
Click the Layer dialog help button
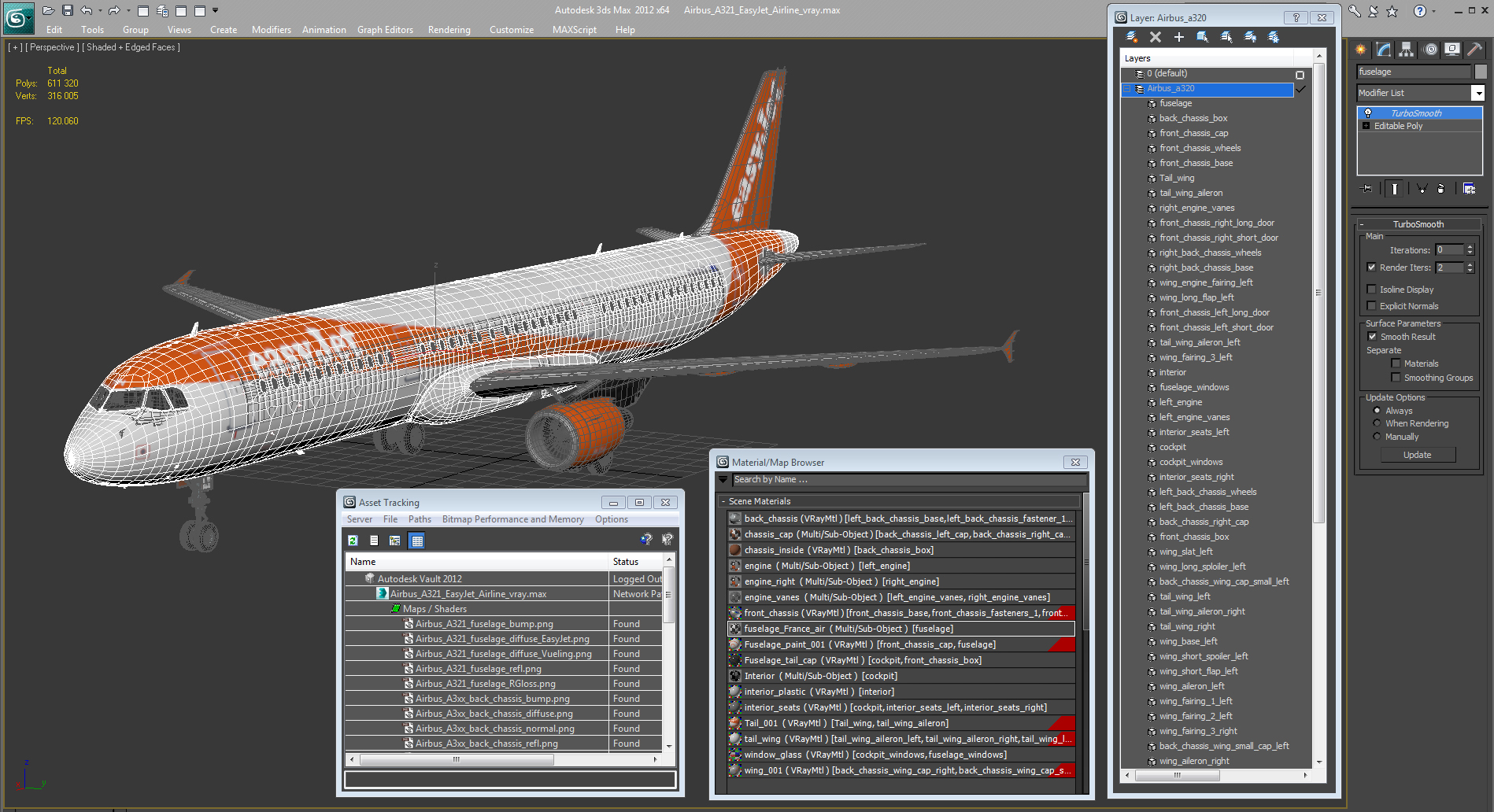(x=1296, y=17)
